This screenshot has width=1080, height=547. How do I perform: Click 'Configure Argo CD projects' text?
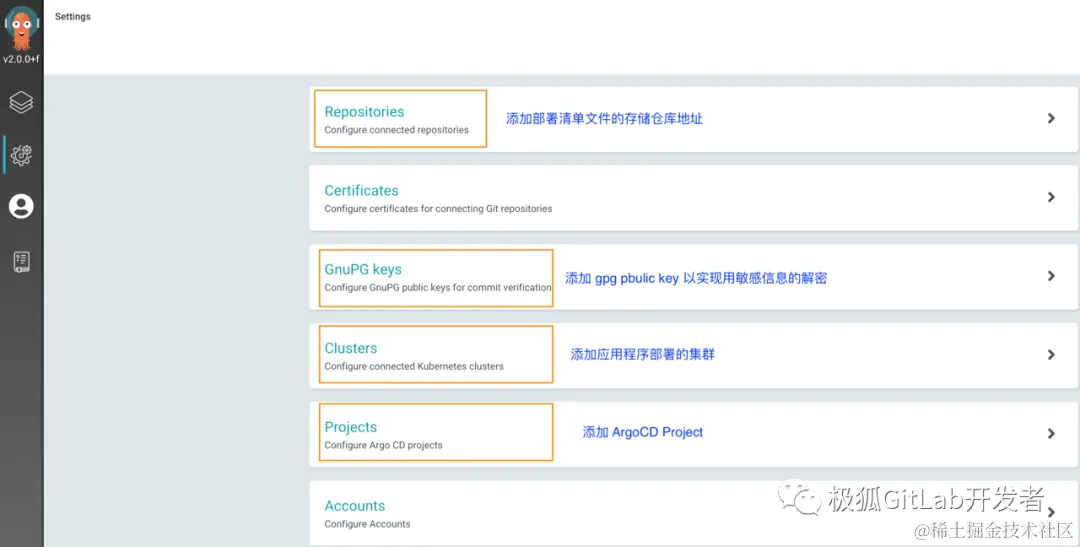pyautogui.click(x=384, y=445)
